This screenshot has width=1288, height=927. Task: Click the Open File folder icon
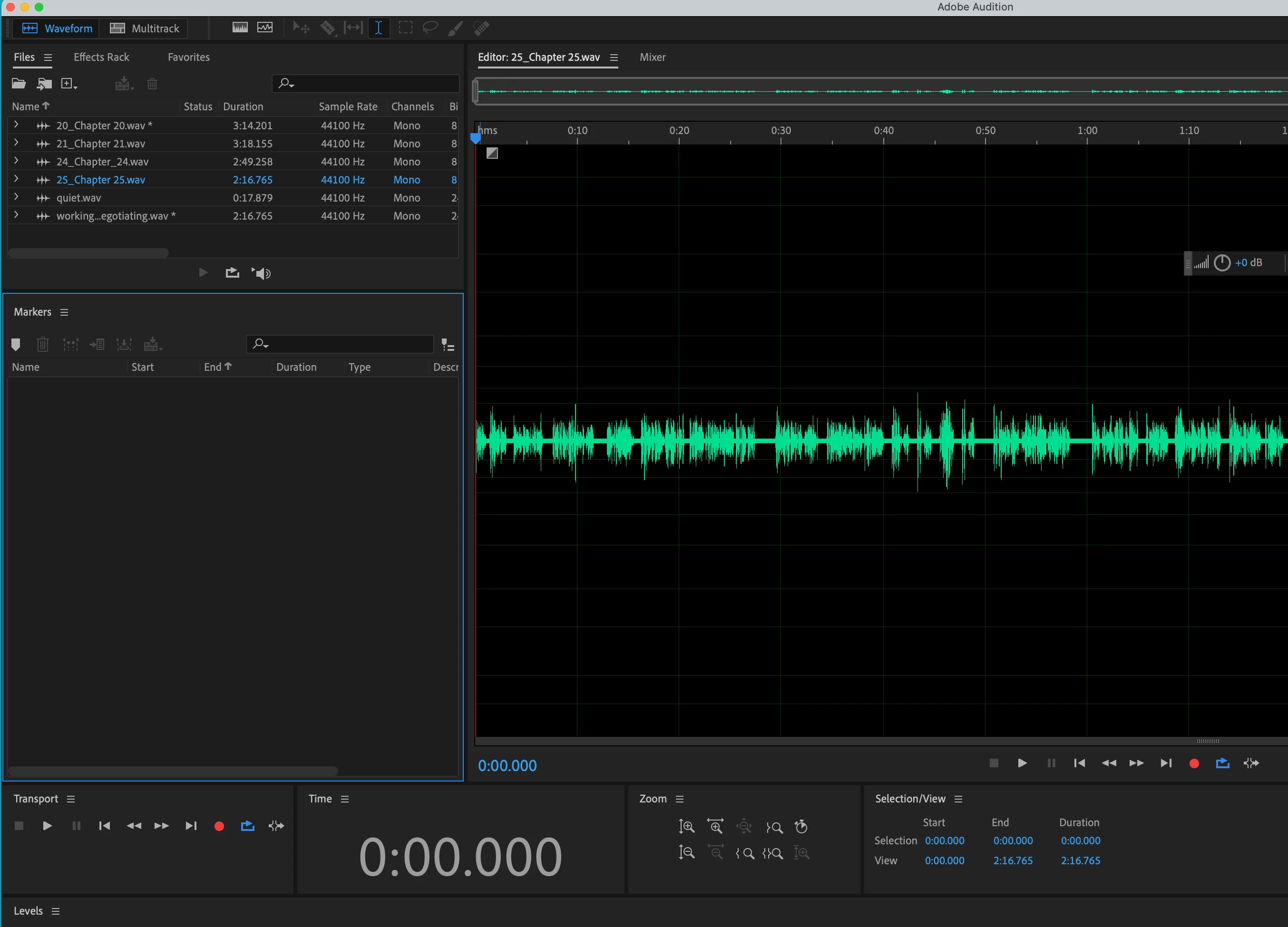[x=19, y=84]
